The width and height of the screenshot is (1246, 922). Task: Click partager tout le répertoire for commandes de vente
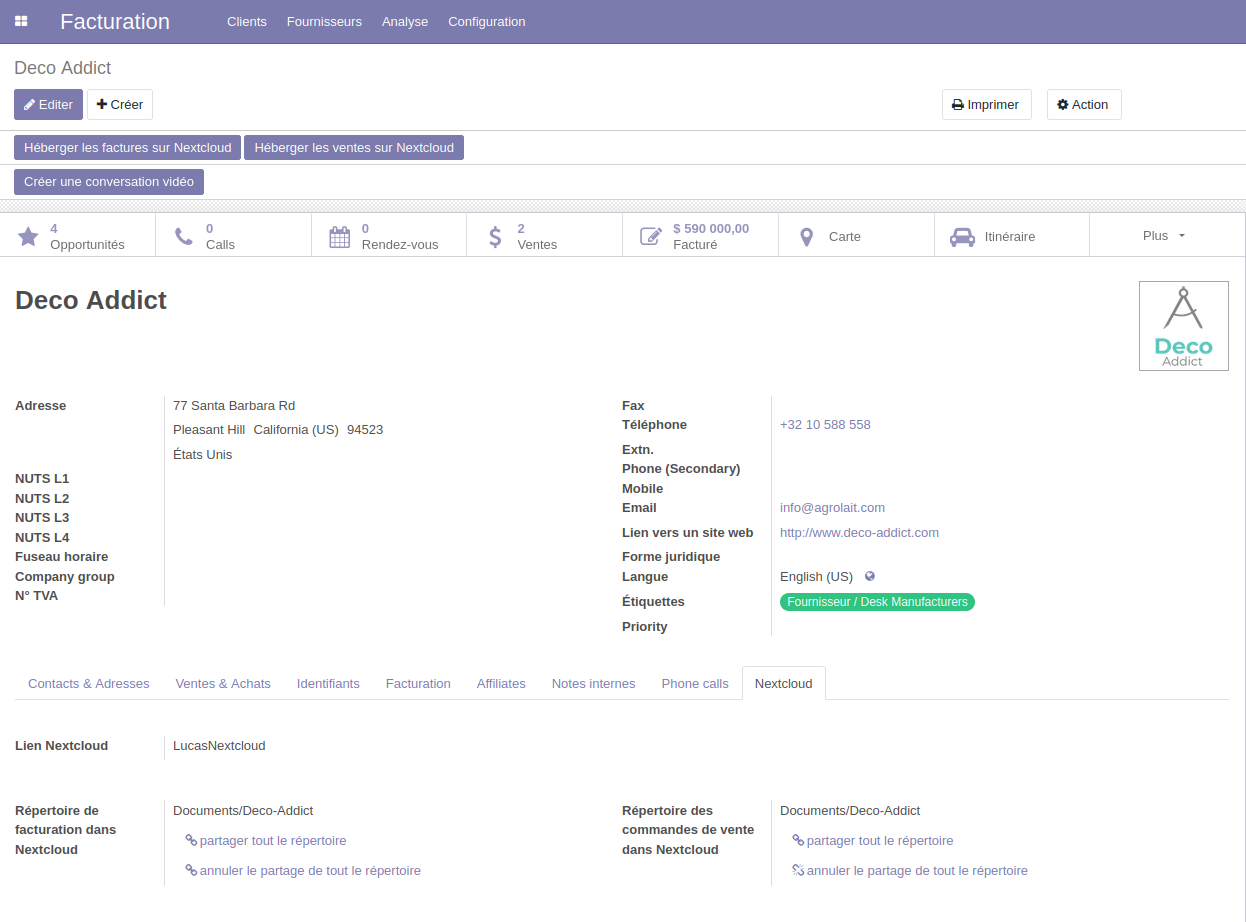pyautogui.click(x=880, y=841)
